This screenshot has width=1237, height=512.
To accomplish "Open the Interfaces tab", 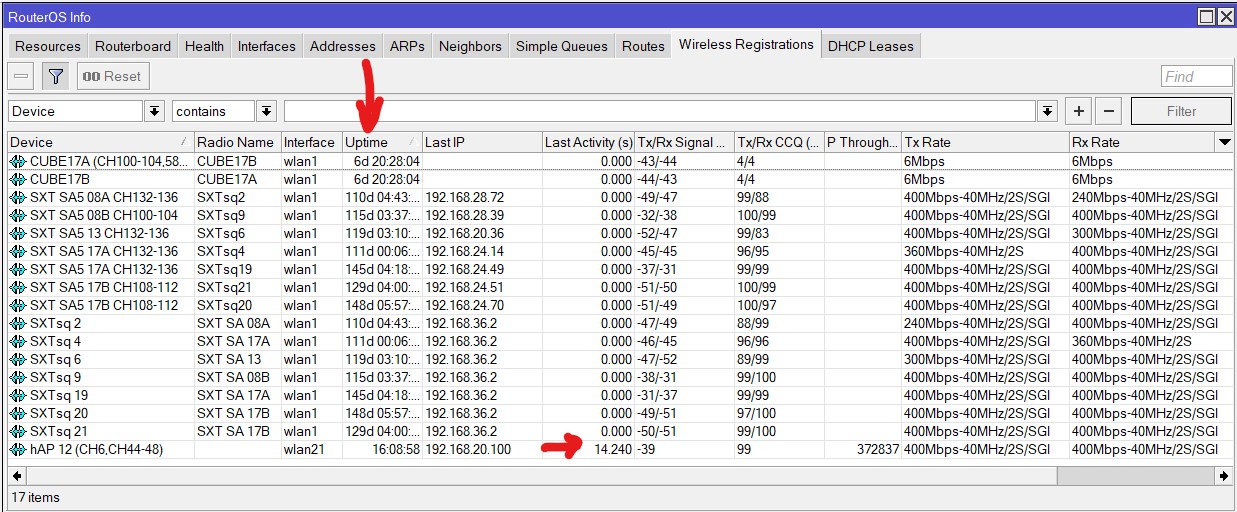I will [x=267, y=46].
